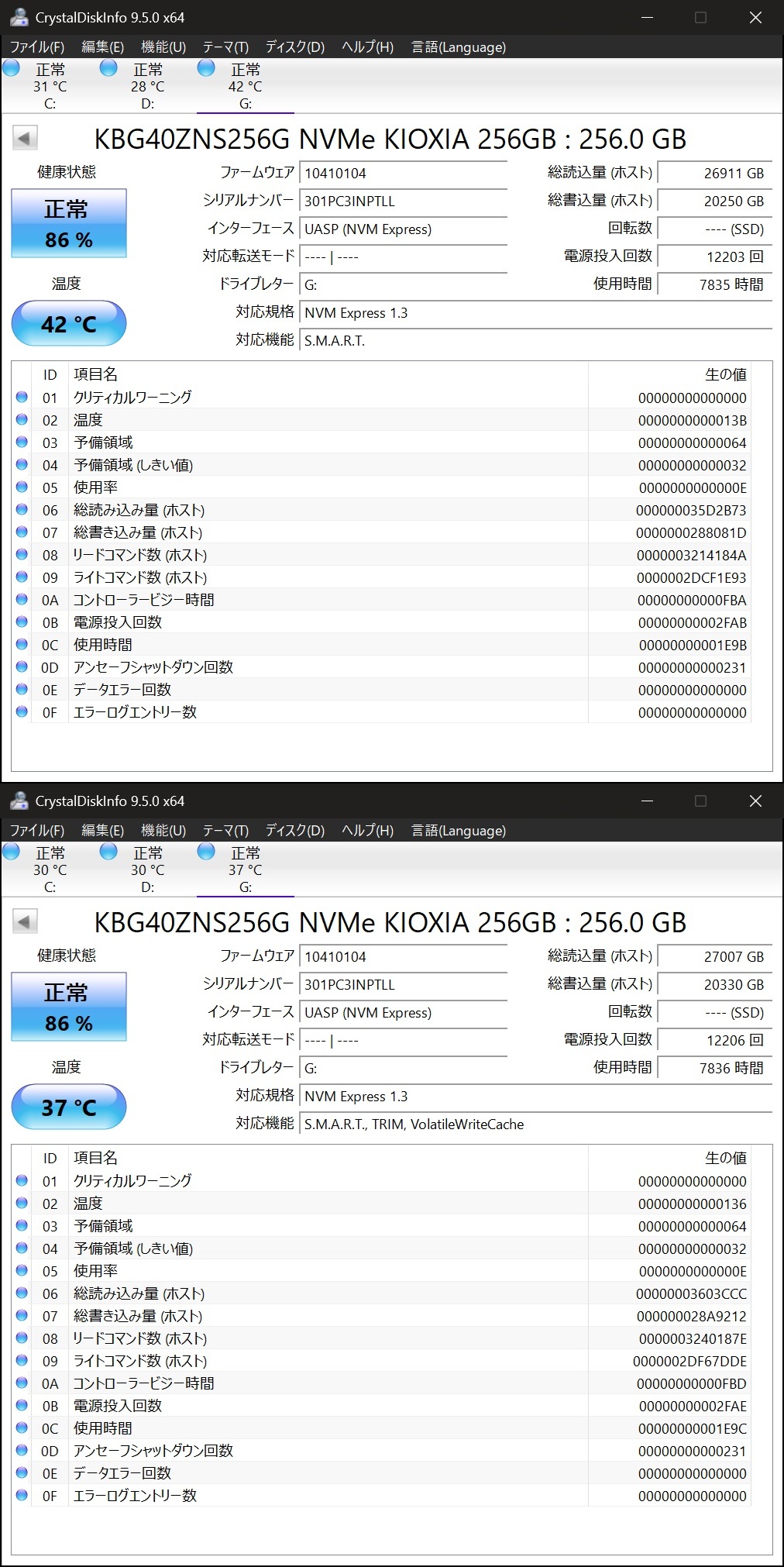Screen dimensions: 784x1567
Task: Click the status orb beside データエラー回数 in the lower list
Action: pos(22,1473)
